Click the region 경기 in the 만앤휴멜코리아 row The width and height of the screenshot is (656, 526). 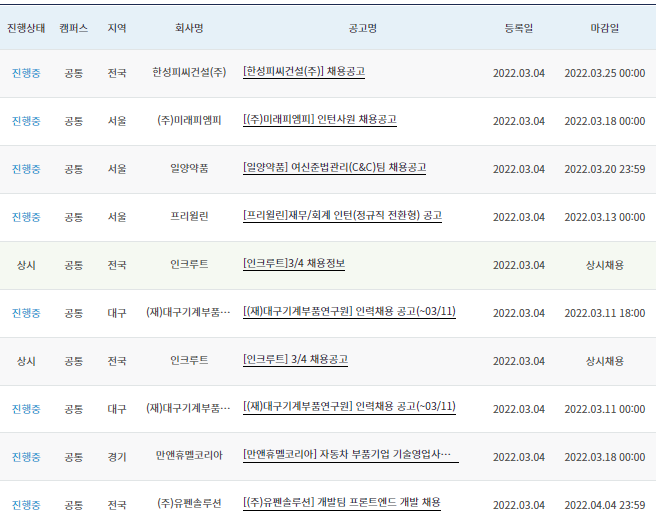117,457
